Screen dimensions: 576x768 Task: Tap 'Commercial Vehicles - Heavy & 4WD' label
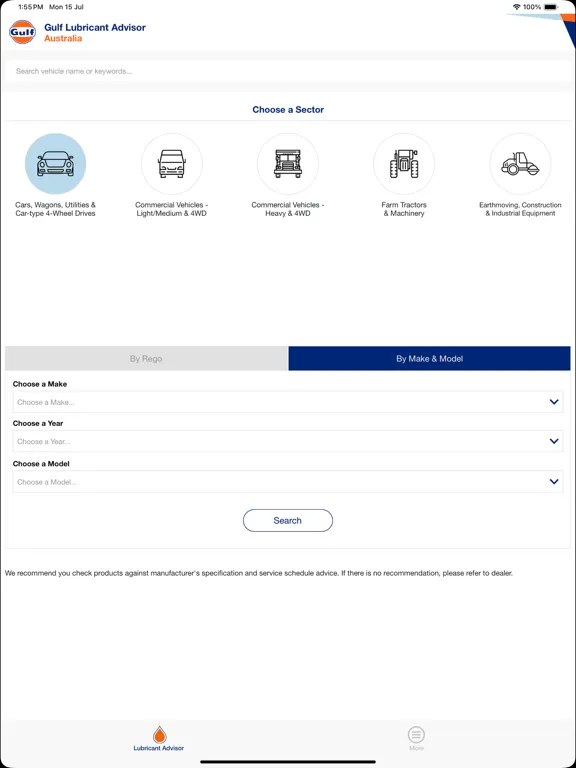tap(288, 209)
